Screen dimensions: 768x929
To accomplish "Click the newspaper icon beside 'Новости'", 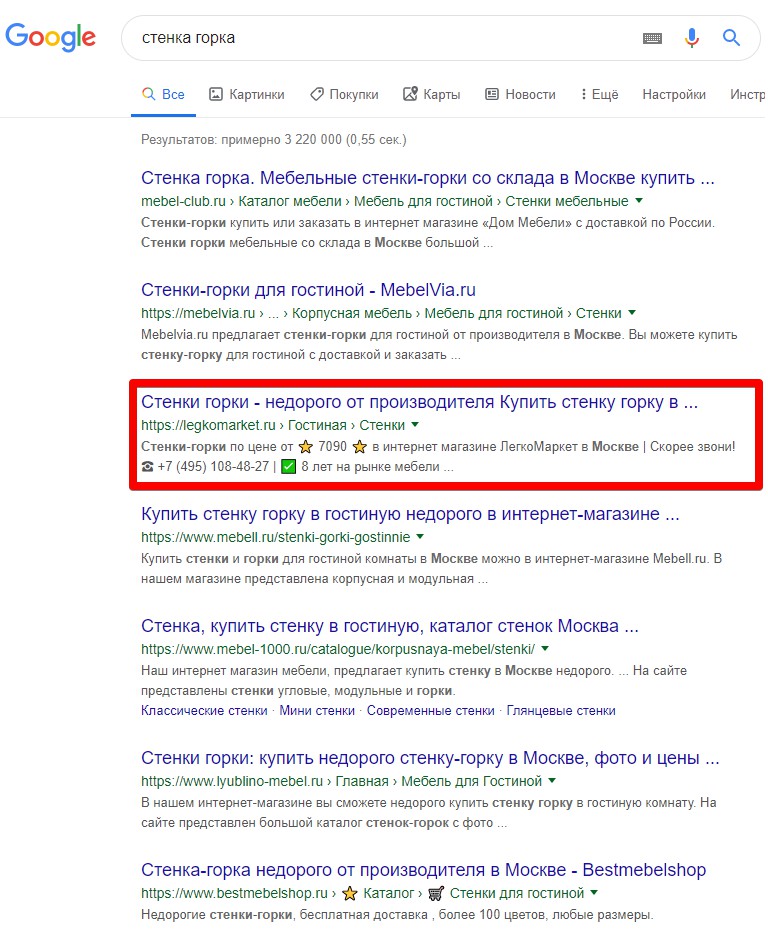I will (492, 94).
